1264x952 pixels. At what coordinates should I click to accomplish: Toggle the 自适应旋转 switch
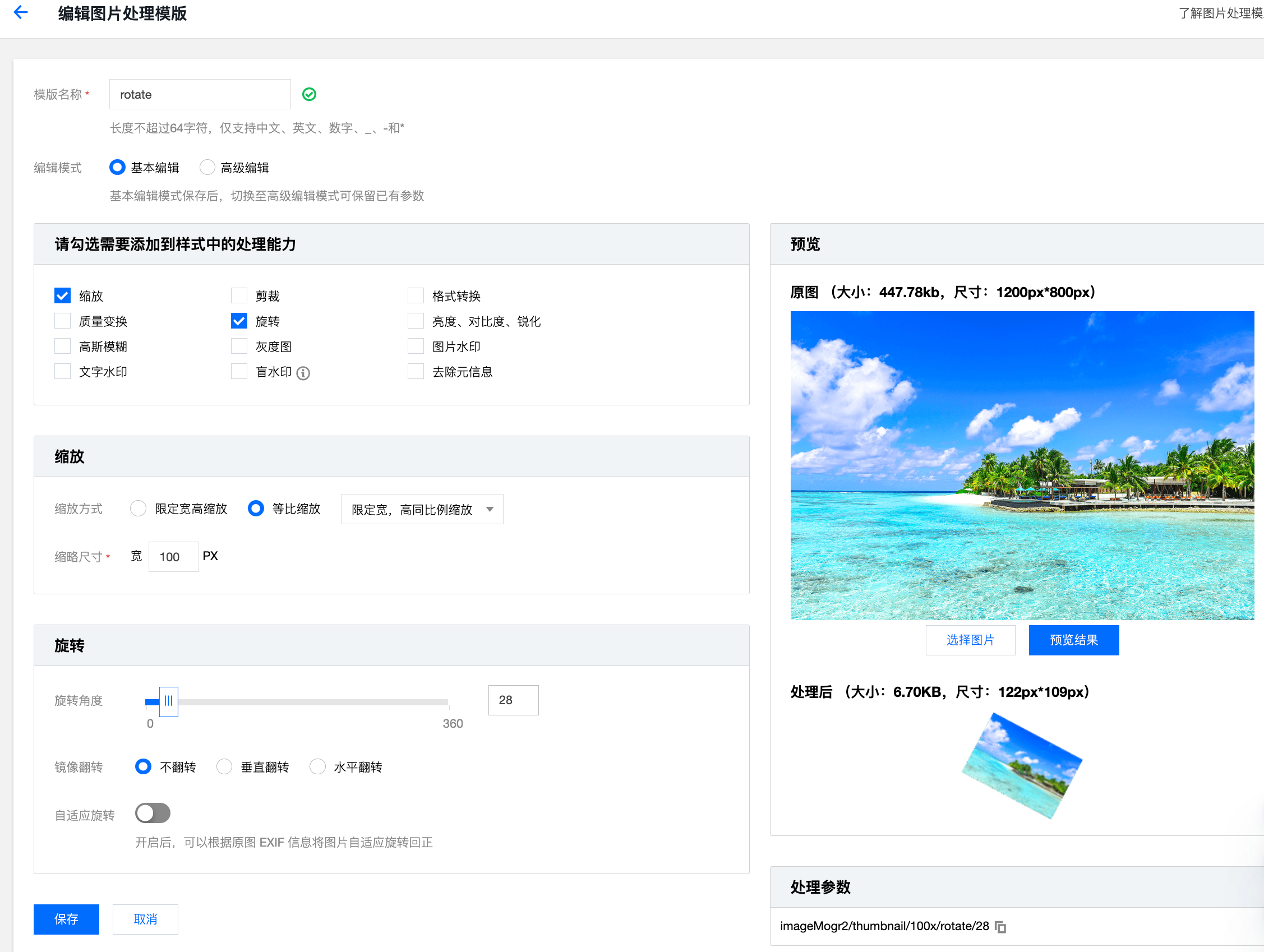tap(153, 813)
